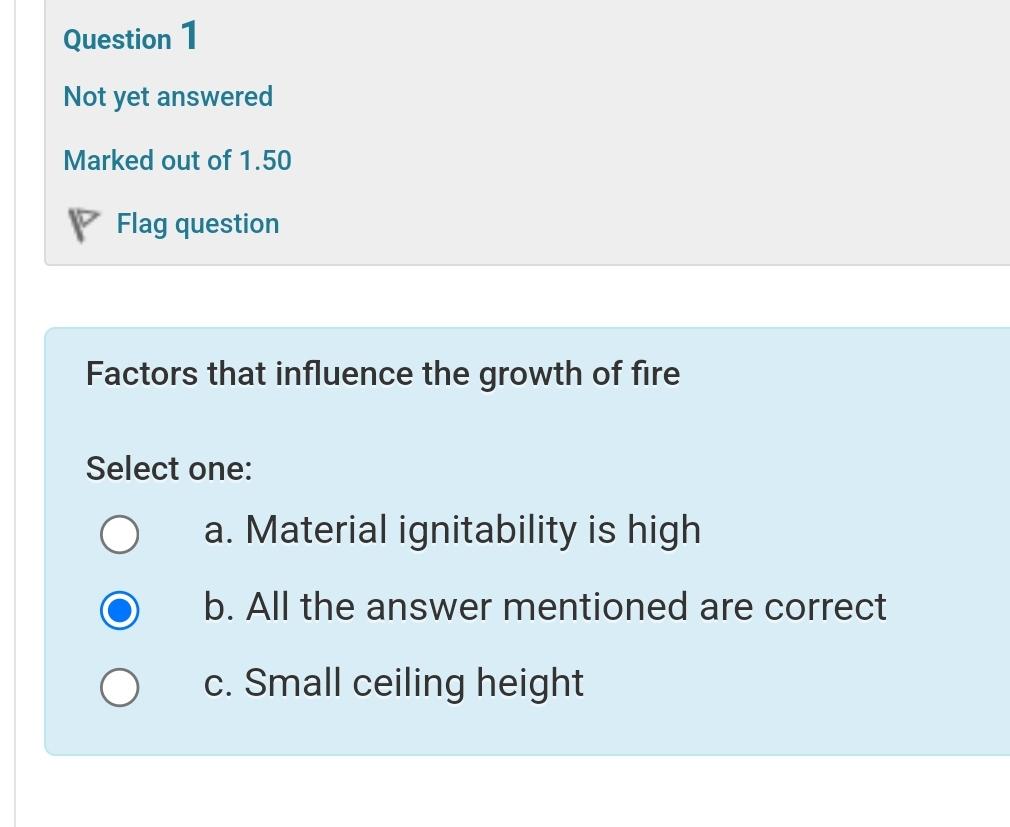
Task: Click the Select one prompt
Action: pyautogui.click(x=169, y=468)
